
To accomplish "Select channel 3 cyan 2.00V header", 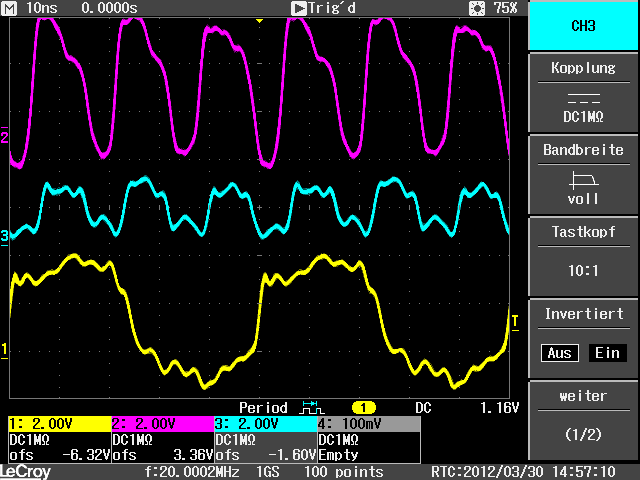I will pyautogui.click(x=266, y=424).
